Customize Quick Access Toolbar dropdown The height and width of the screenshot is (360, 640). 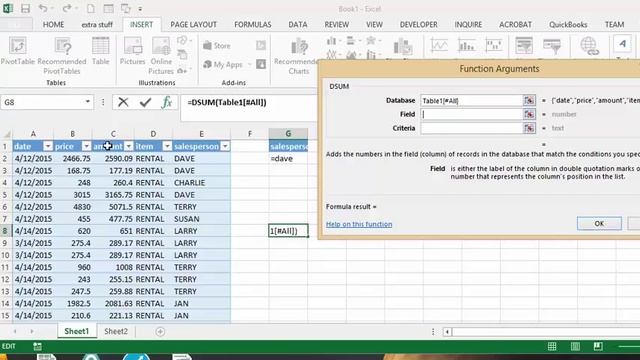tap(140, 9)
